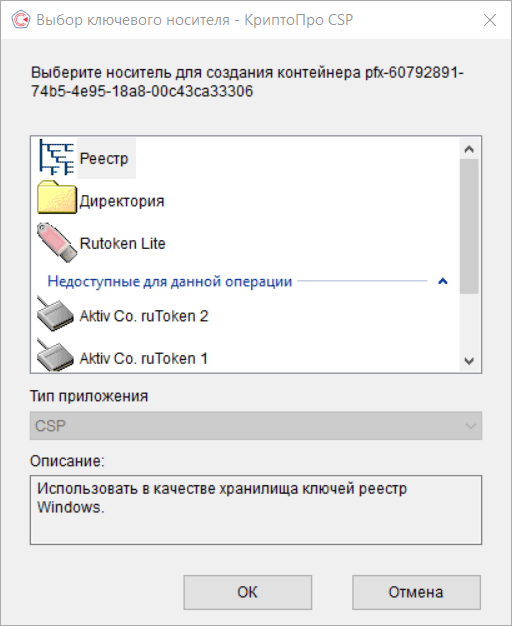Click the carrier list scroll-up arrow

469,149
